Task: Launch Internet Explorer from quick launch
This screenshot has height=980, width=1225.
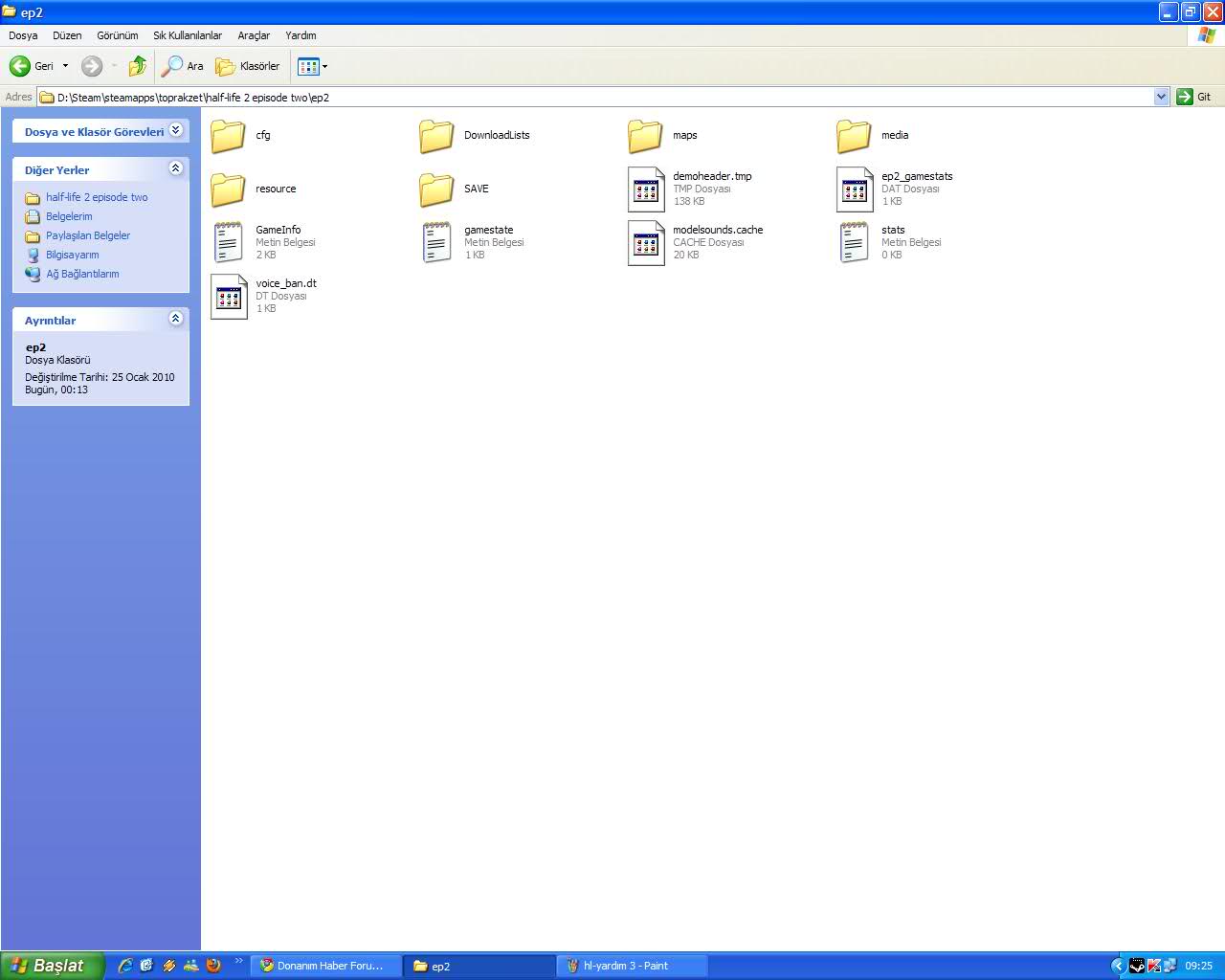Action: 125,966
